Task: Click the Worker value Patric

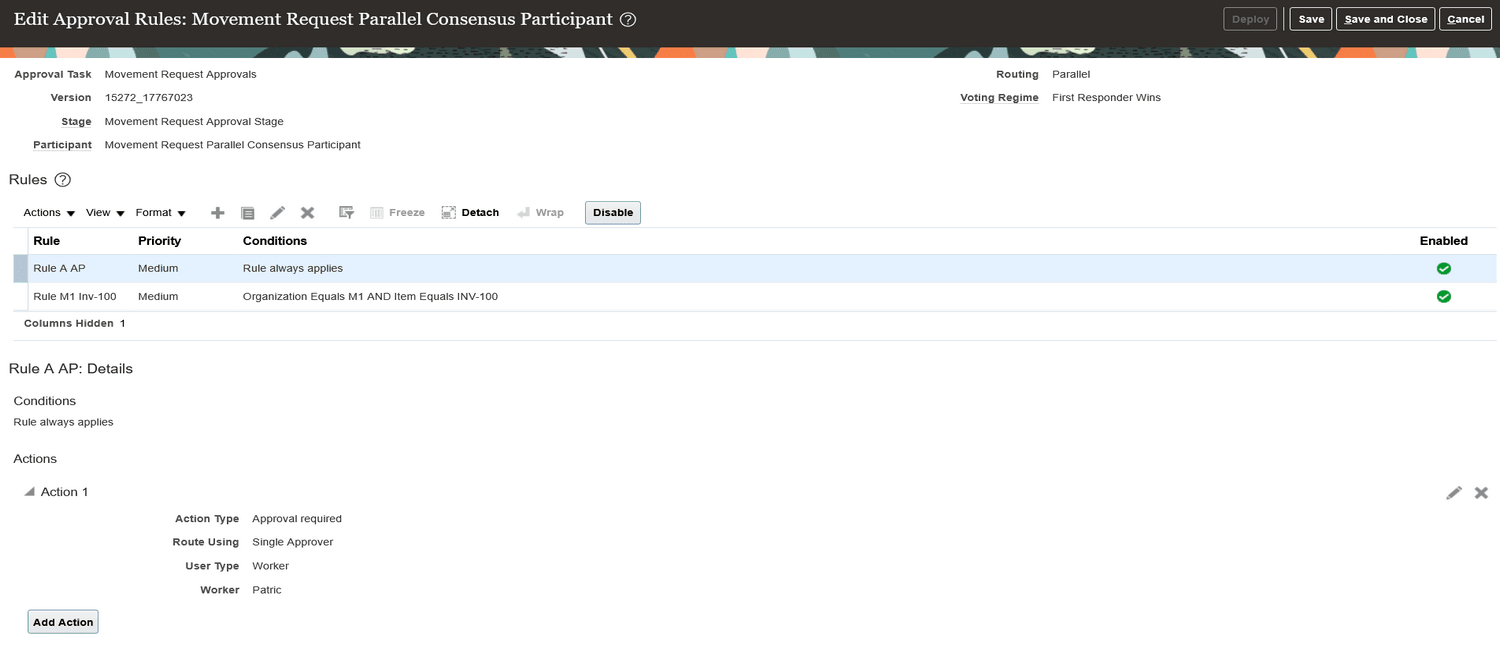Action: 267,590
